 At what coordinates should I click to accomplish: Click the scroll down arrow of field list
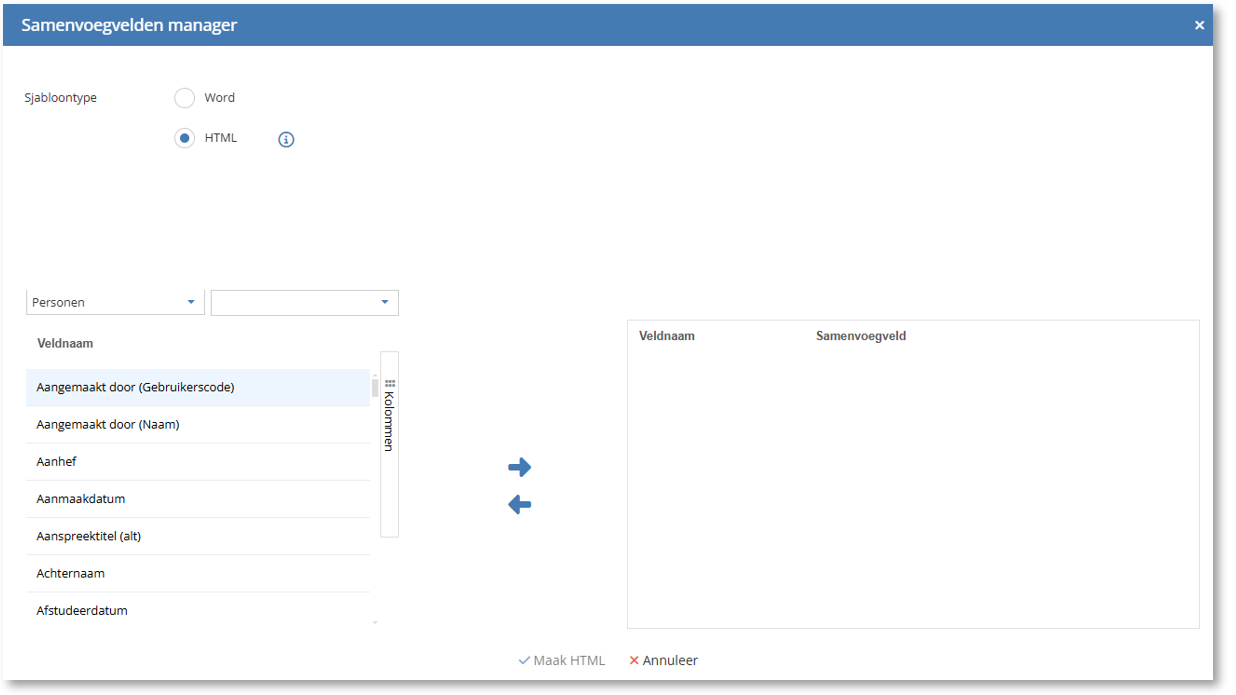(375, 623)
